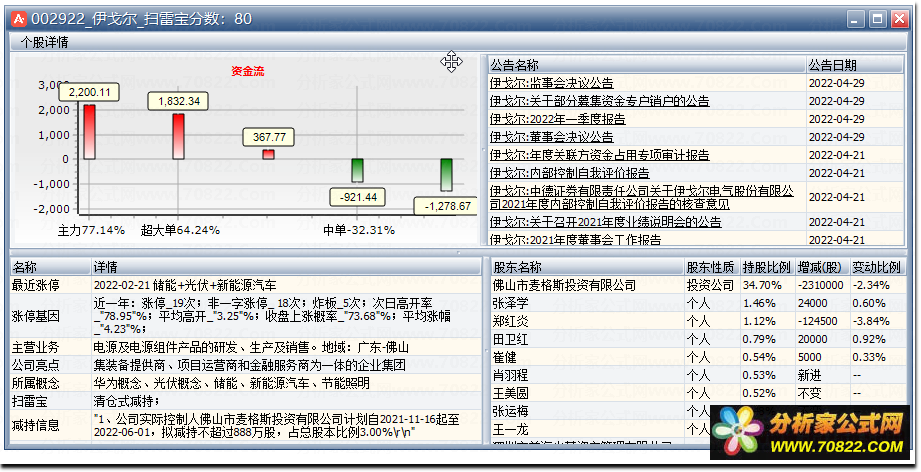921x472 pixels.
Task: Select the 367.77 red bar in chart
Action: tap(268, 154)
